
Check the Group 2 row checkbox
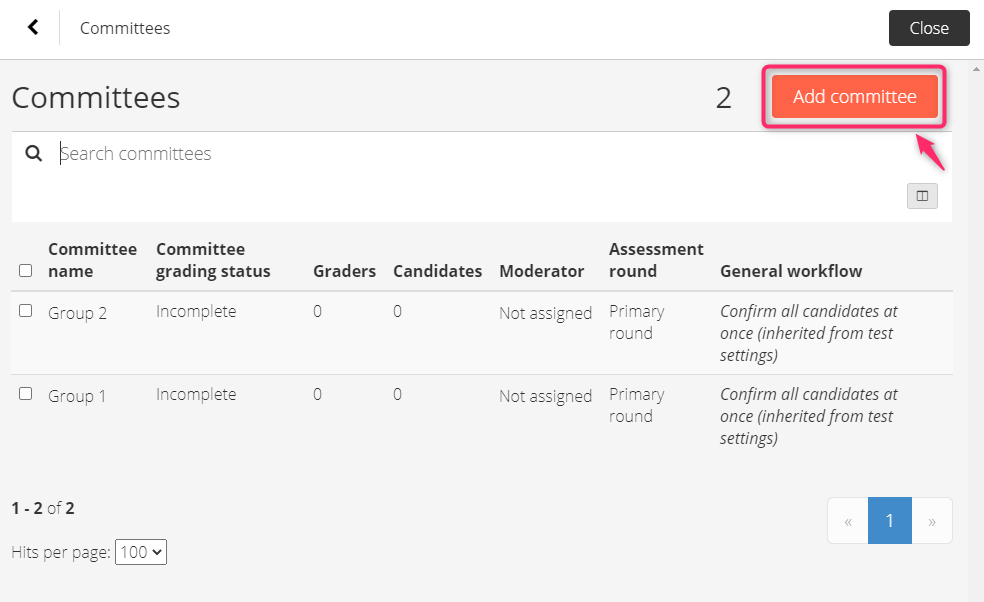26,311
